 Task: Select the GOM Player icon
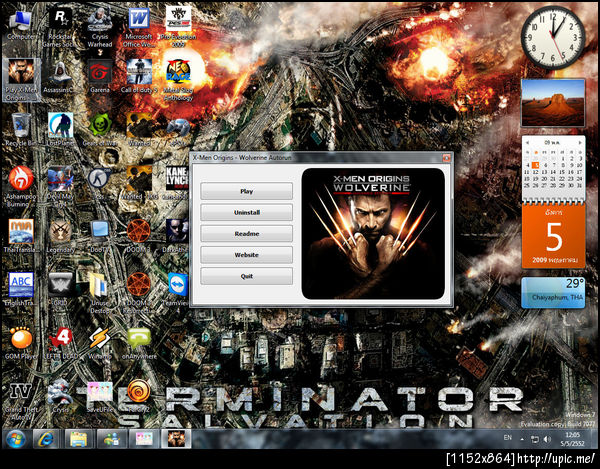(x=21, y=343)
